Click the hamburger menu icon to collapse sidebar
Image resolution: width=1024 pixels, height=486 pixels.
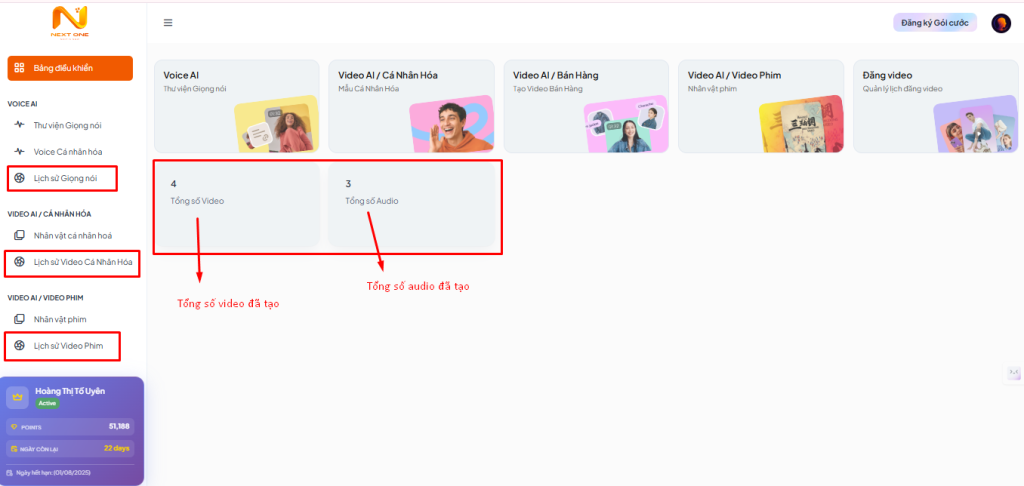(168, 23)
